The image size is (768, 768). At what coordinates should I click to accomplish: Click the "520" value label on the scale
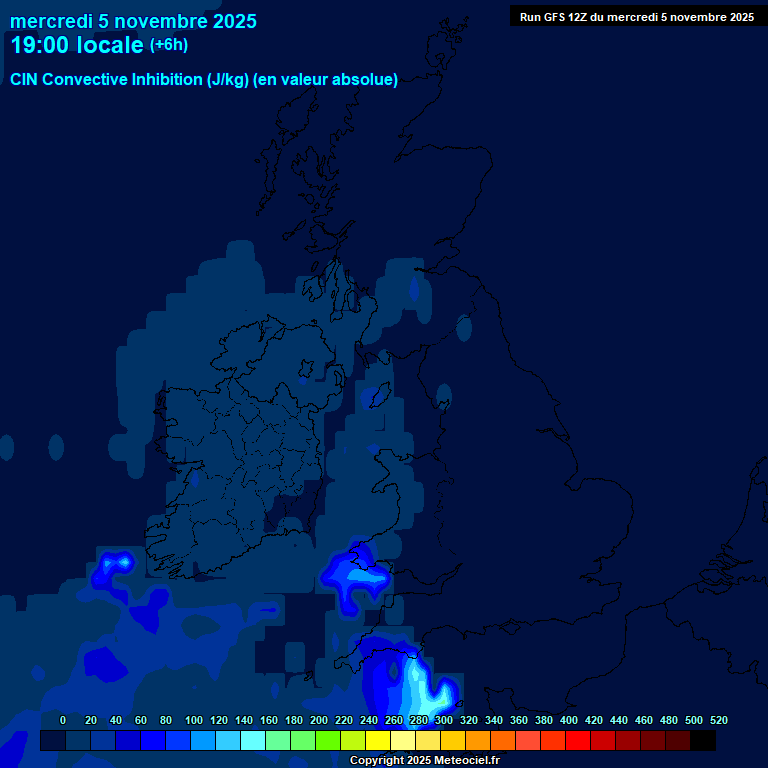tap(718, 720)
